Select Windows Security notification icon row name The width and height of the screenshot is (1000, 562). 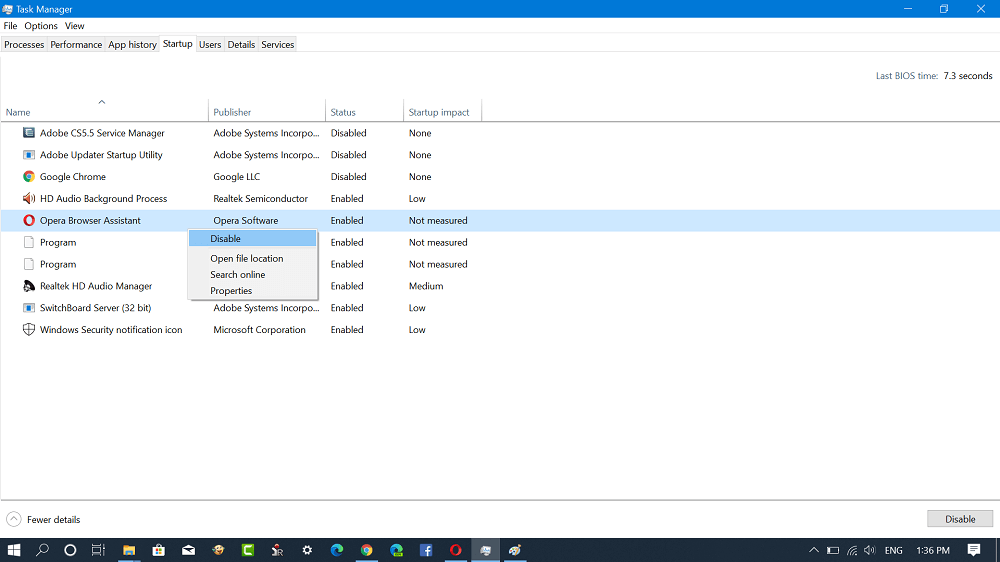111,329
